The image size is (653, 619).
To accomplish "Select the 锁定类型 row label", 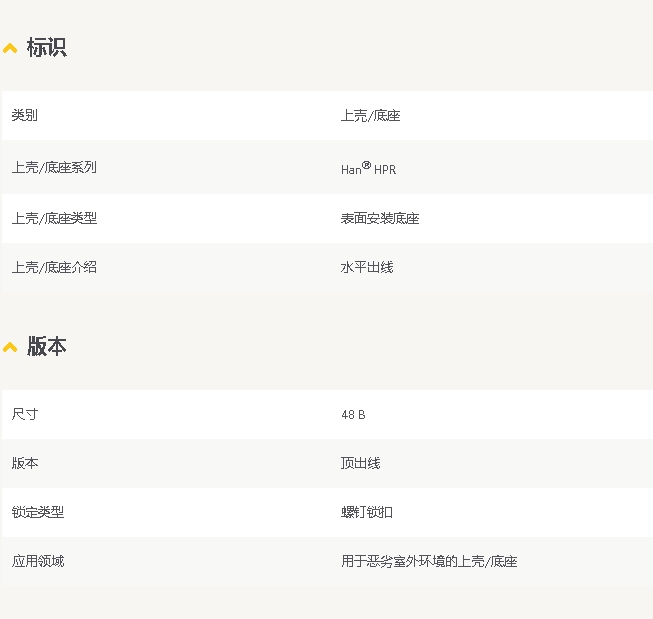I will click(38, 512).
